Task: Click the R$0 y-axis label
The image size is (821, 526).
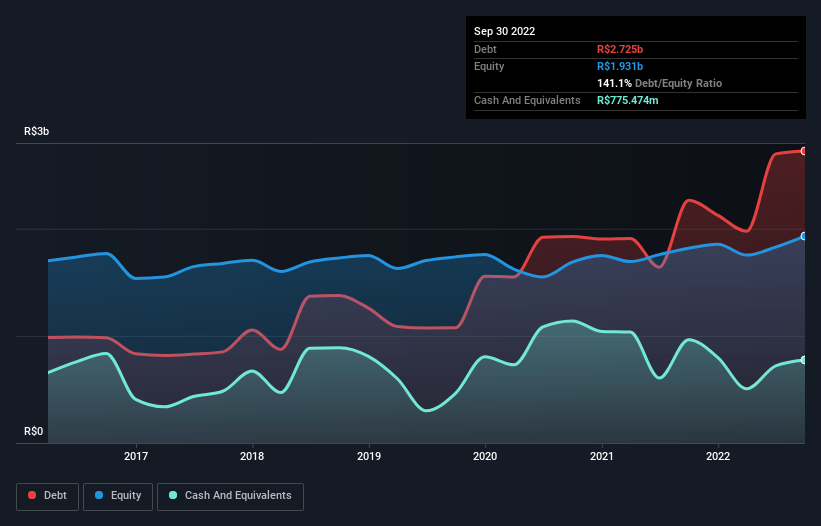Action: 34,431
